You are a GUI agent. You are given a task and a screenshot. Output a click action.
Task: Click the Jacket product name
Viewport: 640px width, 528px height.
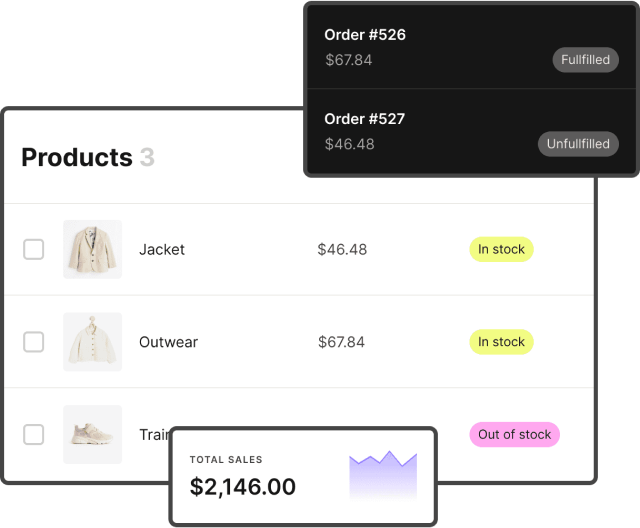tap(162, 249)
